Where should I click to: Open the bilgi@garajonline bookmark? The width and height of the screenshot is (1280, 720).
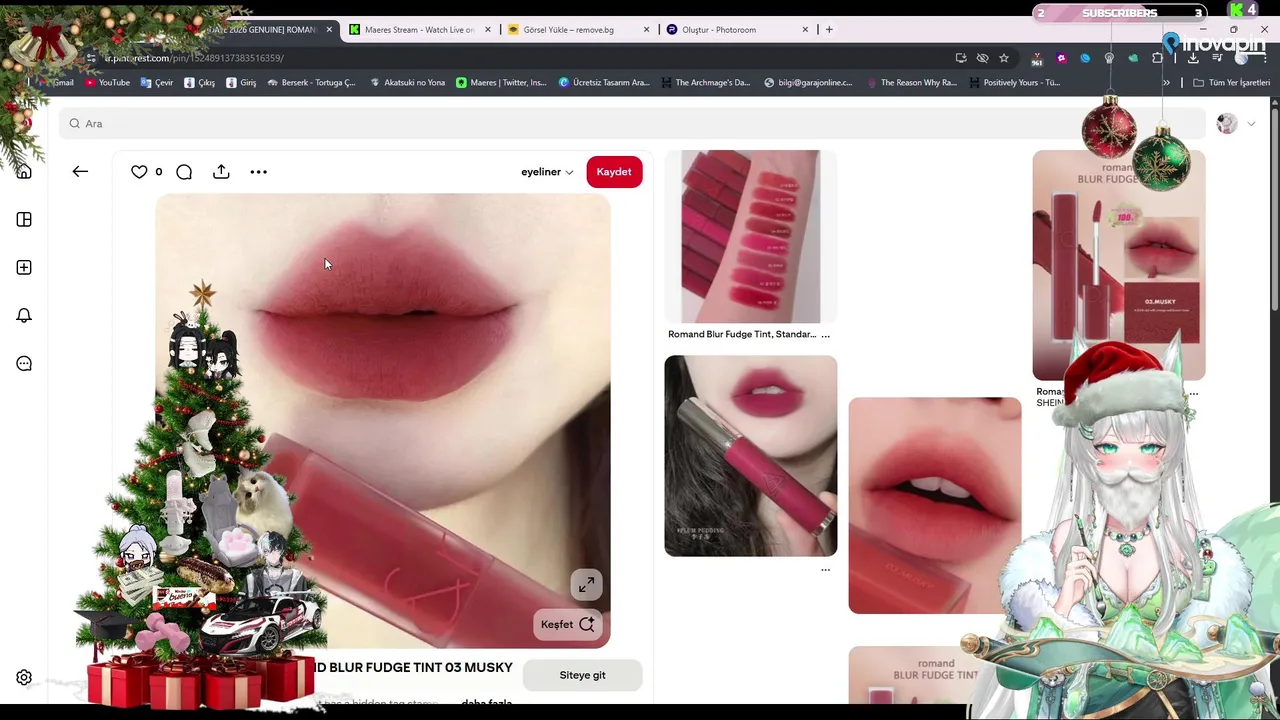tap(808, 83)
